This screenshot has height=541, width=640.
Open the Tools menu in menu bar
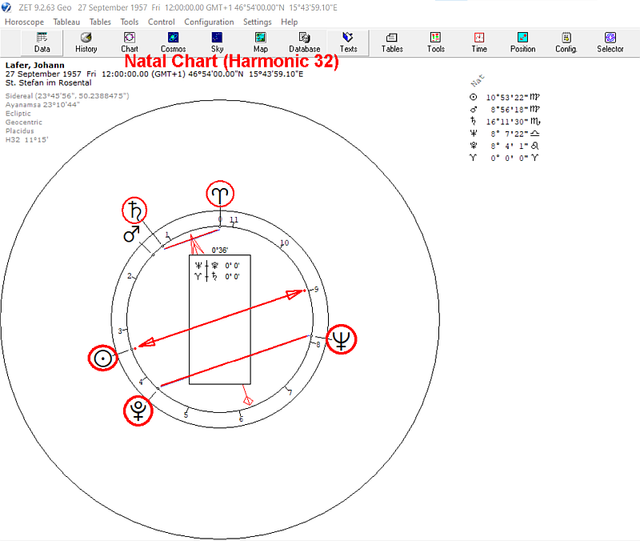click(x=129, y=22)
